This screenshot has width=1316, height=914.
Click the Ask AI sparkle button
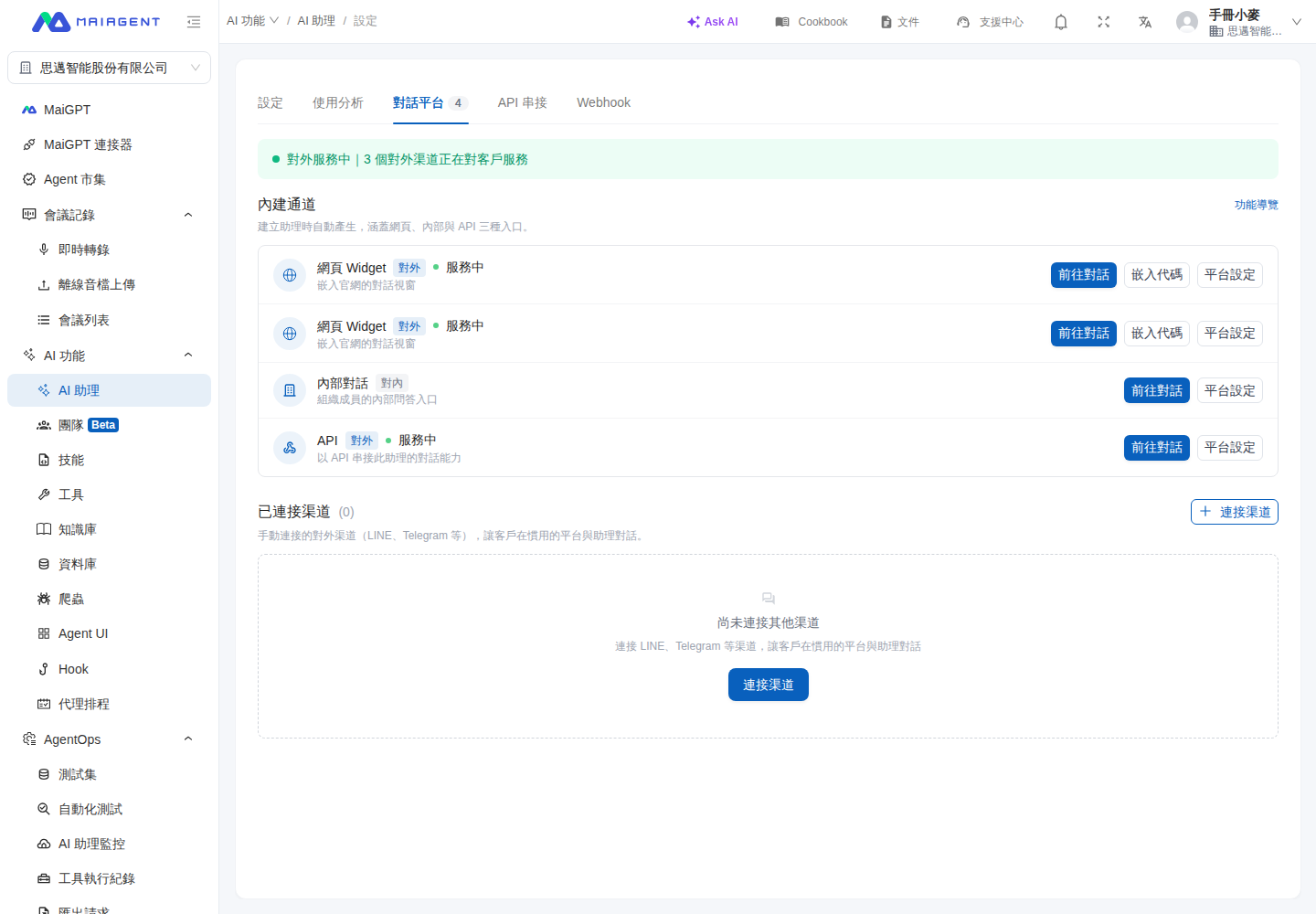pyautogui.click(x=713, y=22)
